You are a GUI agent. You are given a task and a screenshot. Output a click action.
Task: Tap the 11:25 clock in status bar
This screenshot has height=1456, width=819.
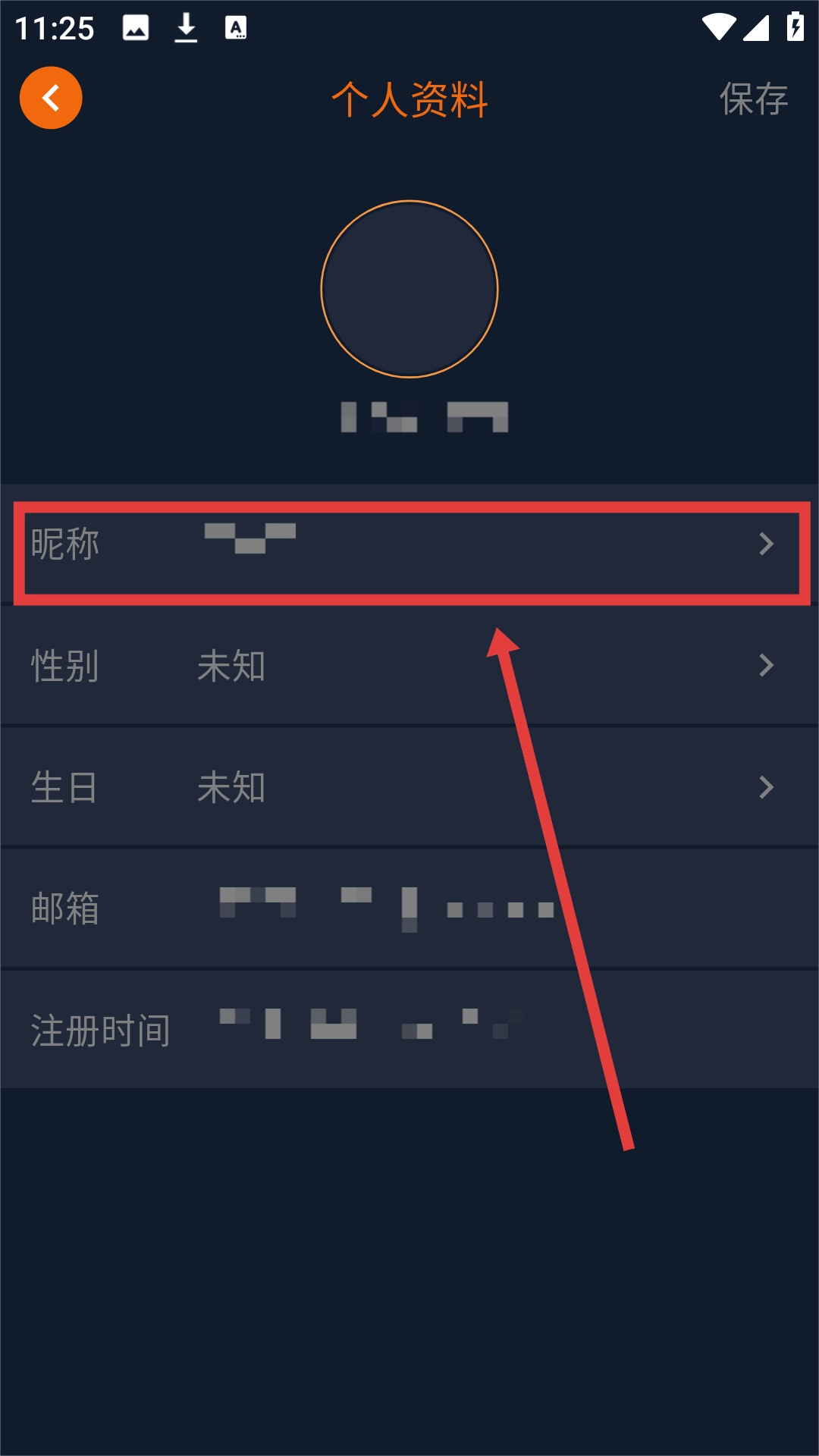(55, 29)
